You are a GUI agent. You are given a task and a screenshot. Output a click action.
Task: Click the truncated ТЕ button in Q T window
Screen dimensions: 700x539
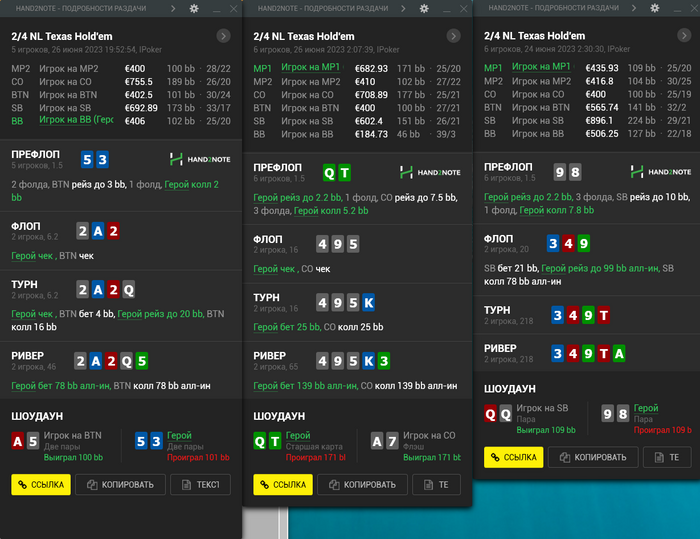[437, 485]
